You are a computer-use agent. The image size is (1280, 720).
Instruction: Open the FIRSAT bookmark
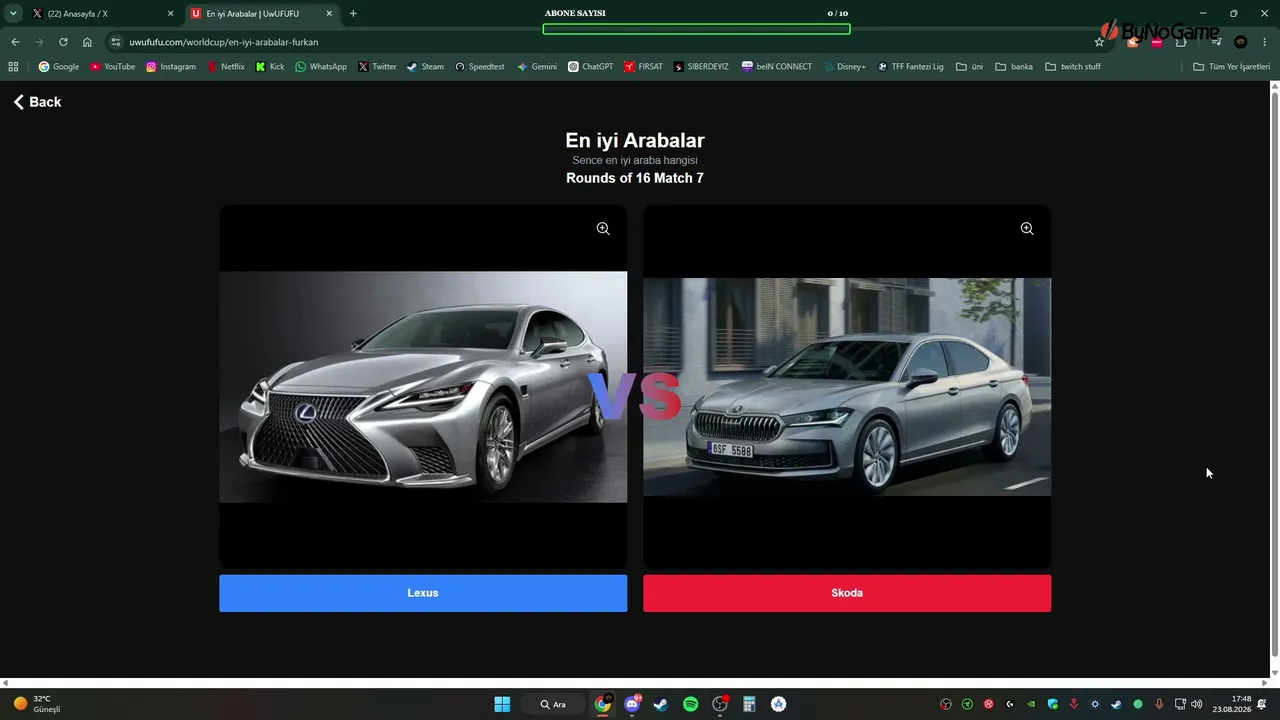(643, 67)
